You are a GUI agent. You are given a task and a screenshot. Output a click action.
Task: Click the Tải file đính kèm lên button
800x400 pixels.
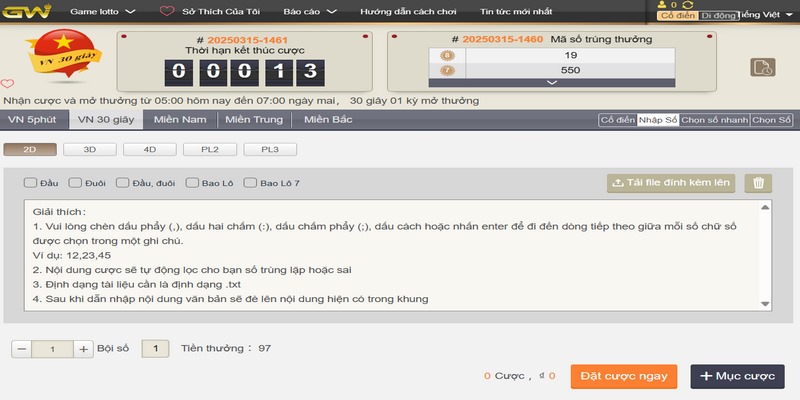click(672, 183)
